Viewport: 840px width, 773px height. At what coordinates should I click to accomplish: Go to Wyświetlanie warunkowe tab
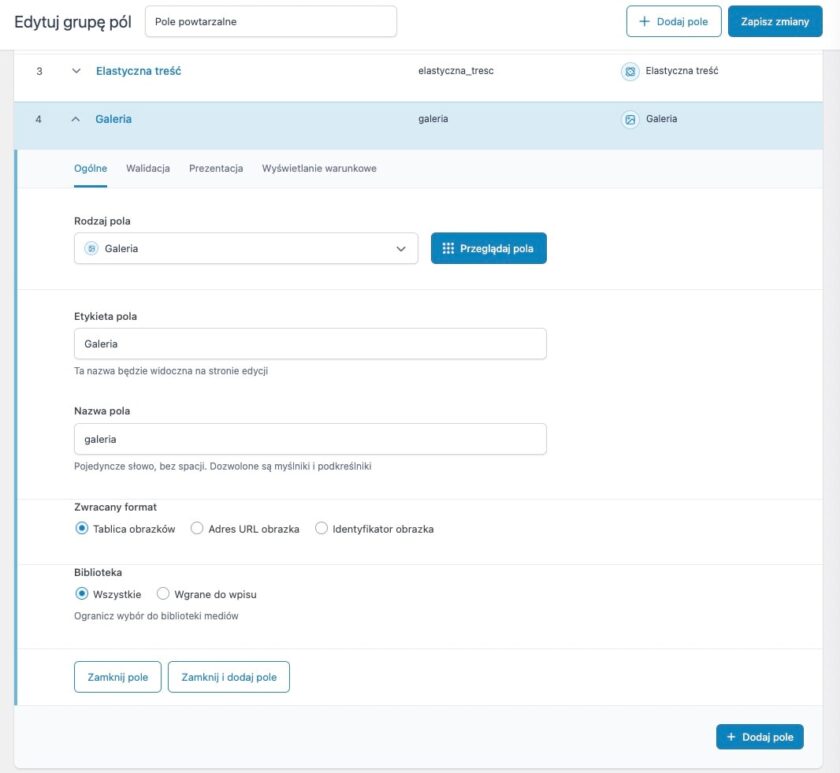(319, 168)
